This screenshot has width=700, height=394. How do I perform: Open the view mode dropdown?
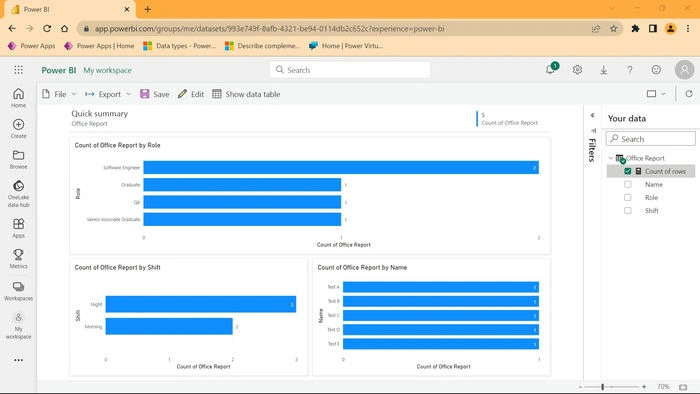(x=656, y=94)
